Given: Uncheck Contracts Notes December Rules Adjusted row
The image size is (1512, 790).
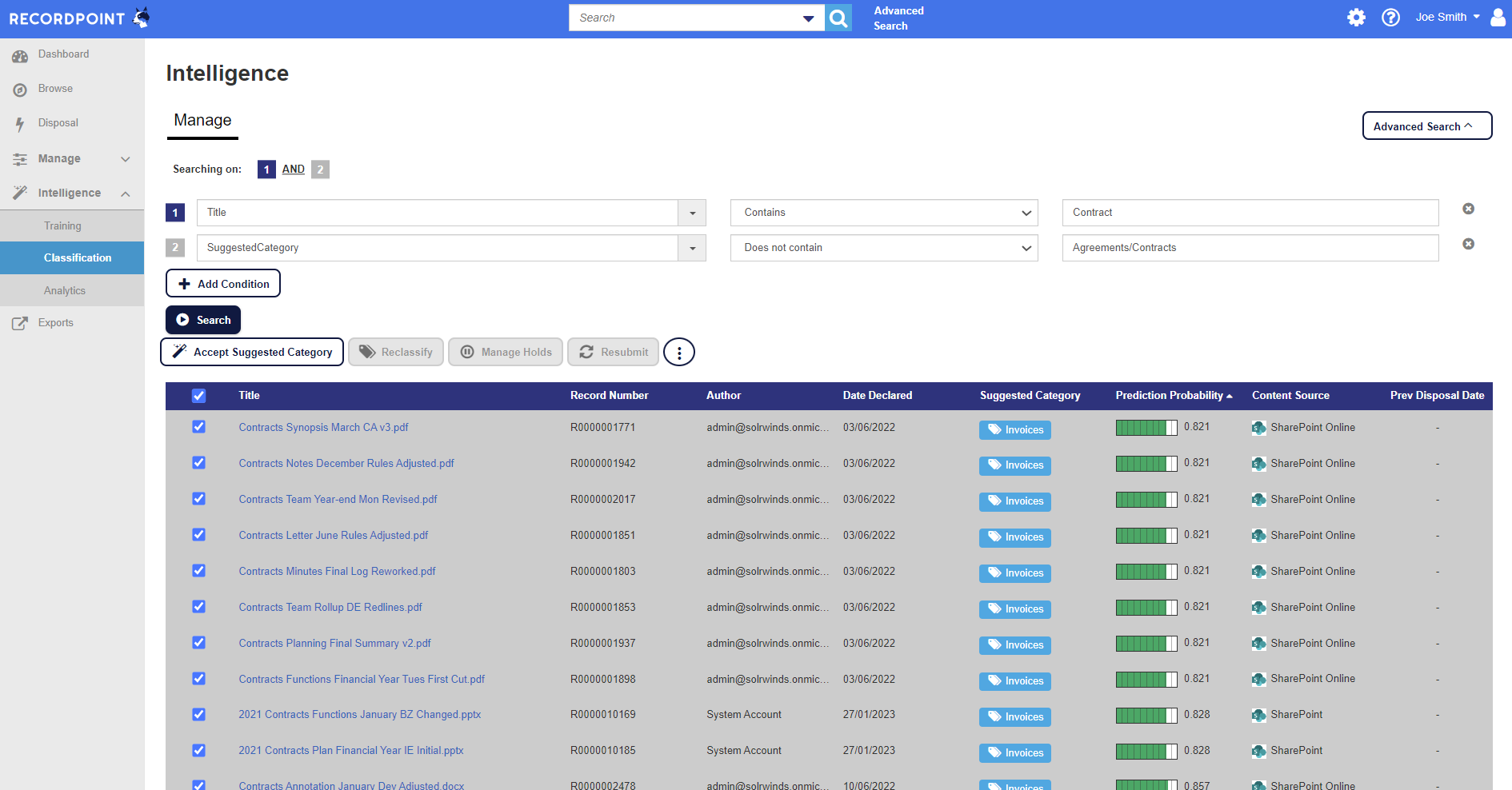Looking at the screenshot, I should coord(199,463).
